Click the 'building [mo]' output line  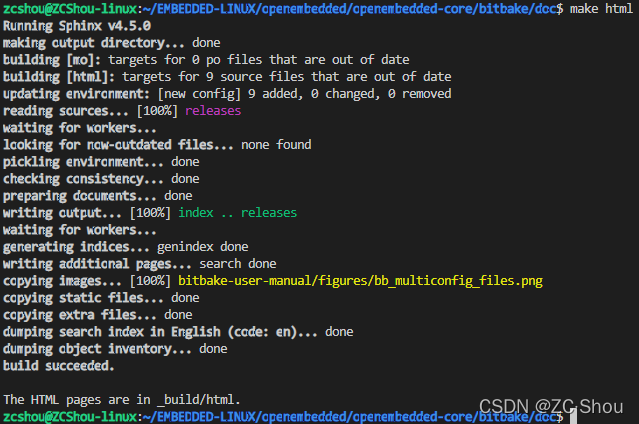(x=206, y=60)
